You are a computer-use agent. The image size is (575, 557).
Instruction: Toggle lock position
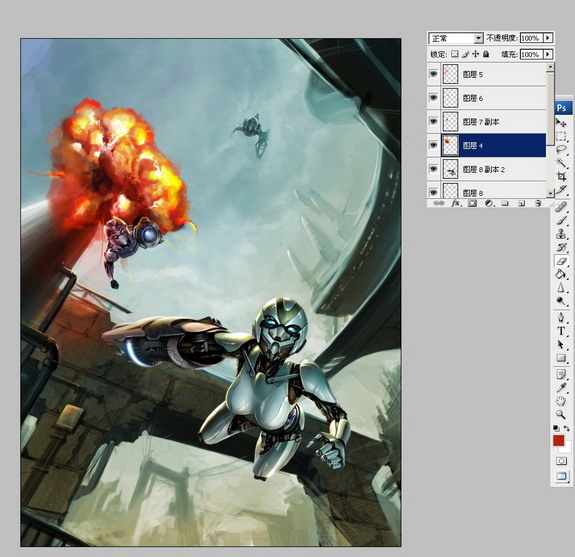click(x=475, y=54)
